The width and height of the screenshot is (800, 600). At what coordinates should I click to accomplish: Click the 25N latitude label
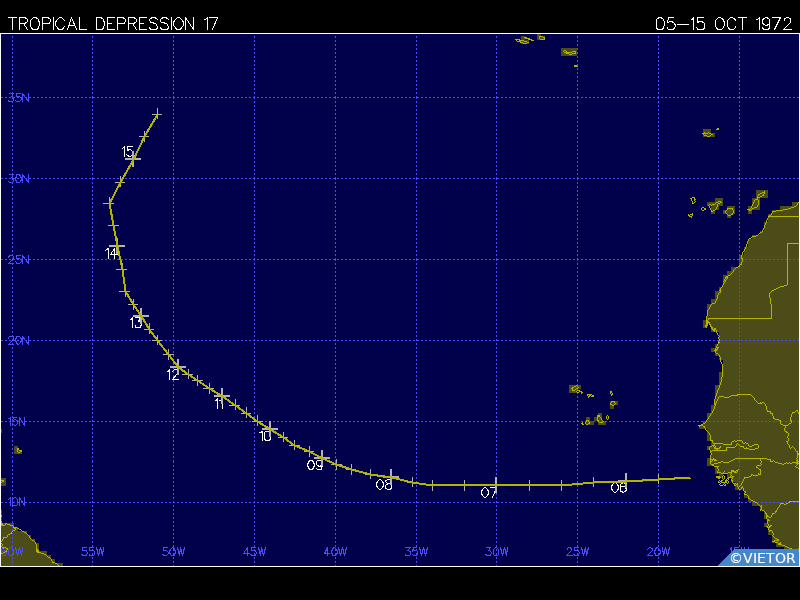pyautogui.click(x=19, y=259)
